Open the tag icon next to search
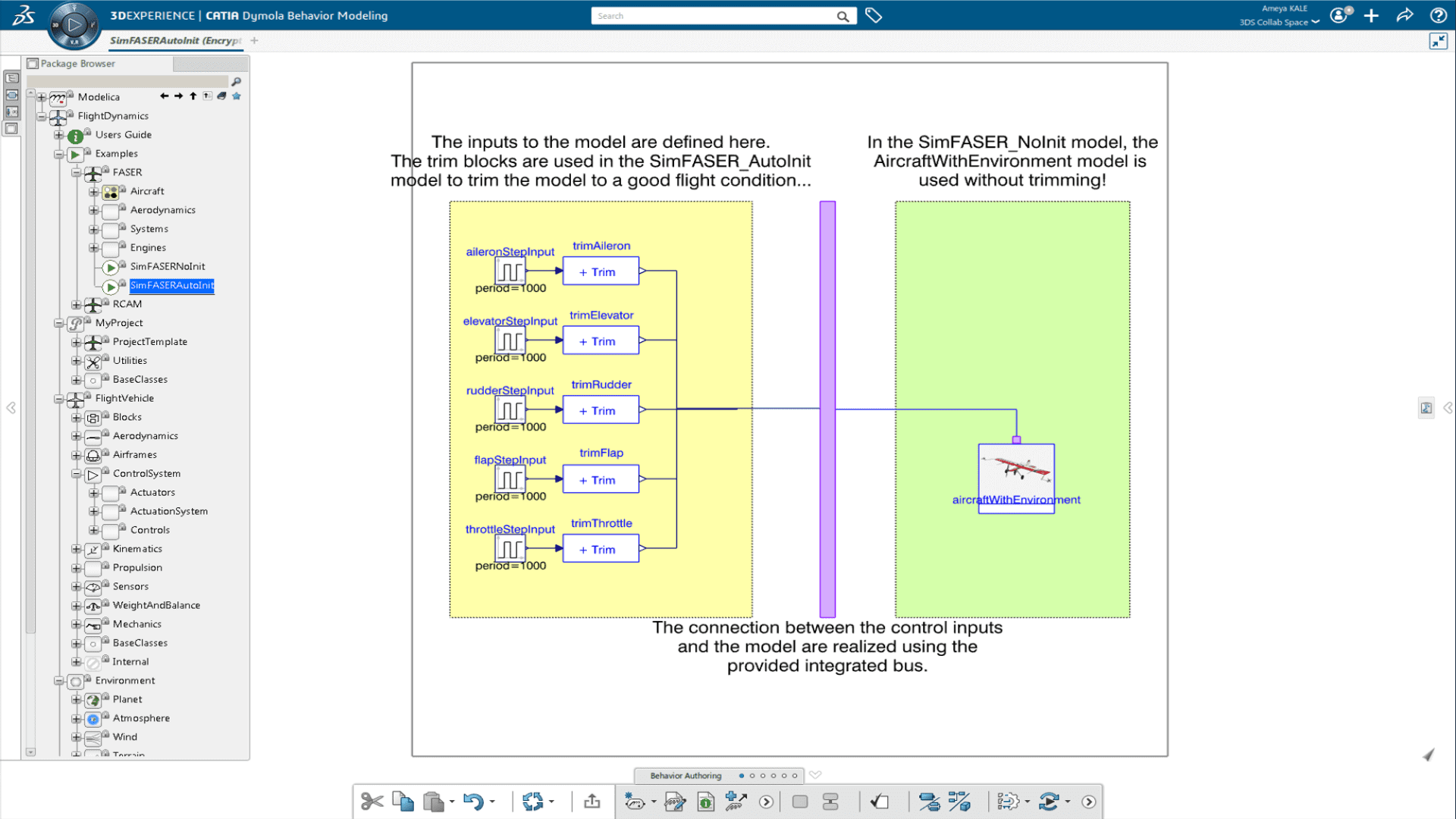The height and width of the screenshot is (819, 1456). coord(874,15)
